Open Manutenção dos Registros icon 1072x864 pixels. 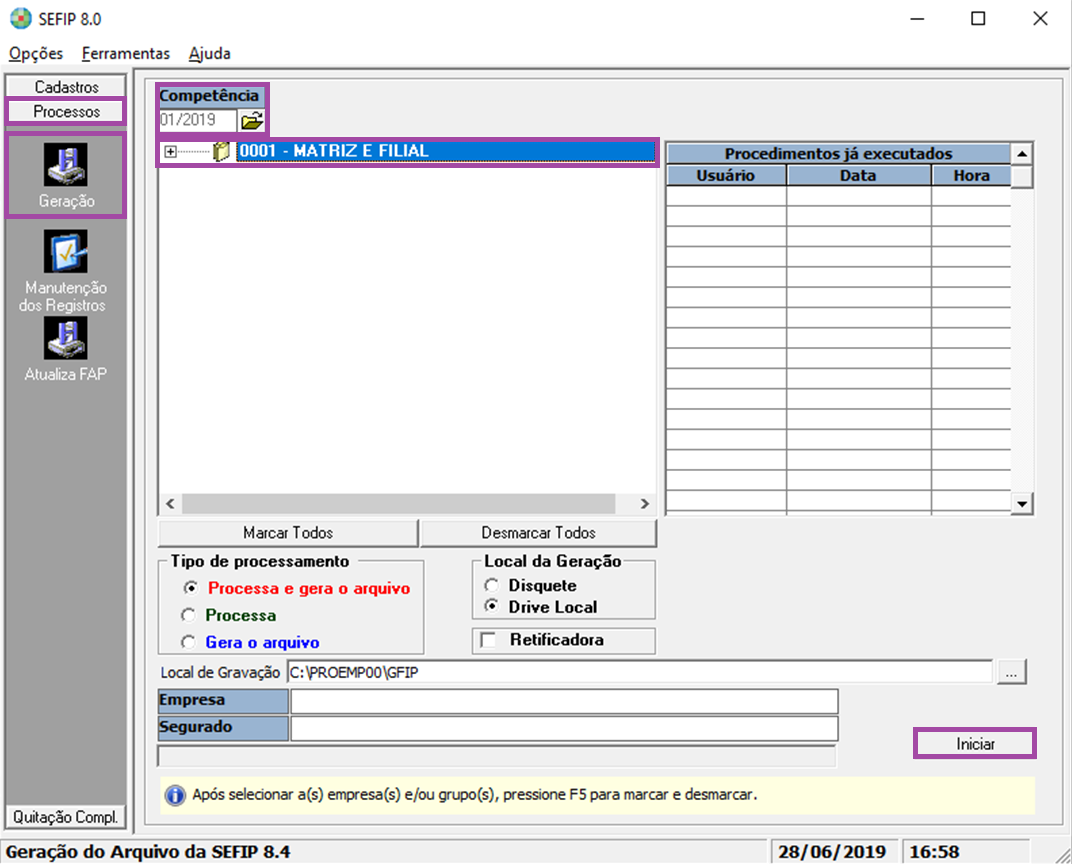click(x=66, y=252)
